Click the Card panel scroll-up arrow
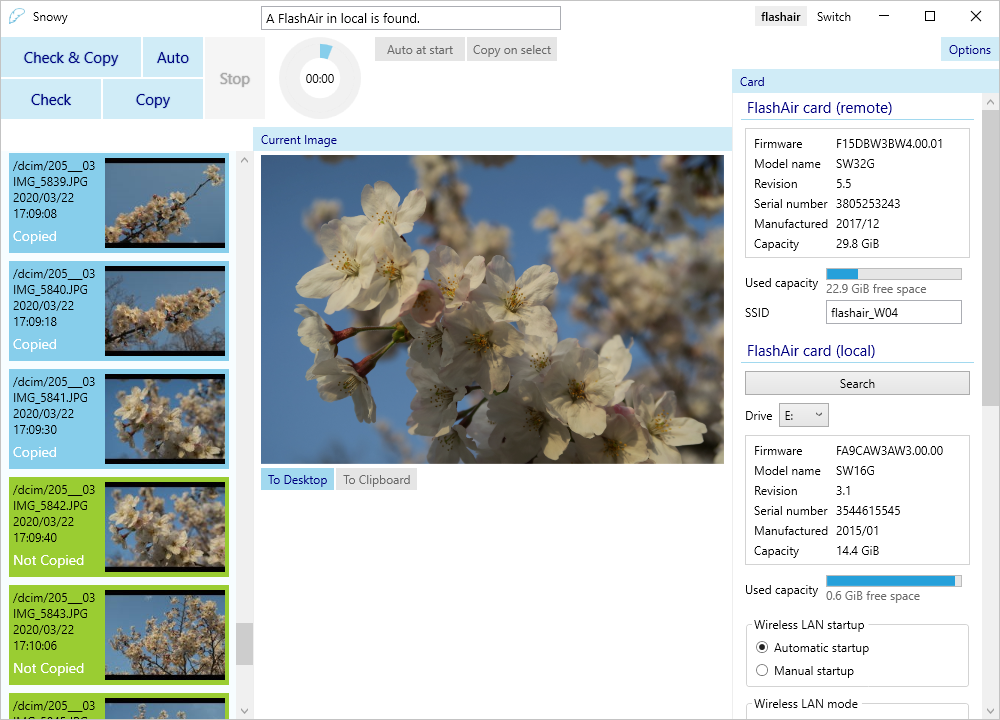 [x=990, y=102]
